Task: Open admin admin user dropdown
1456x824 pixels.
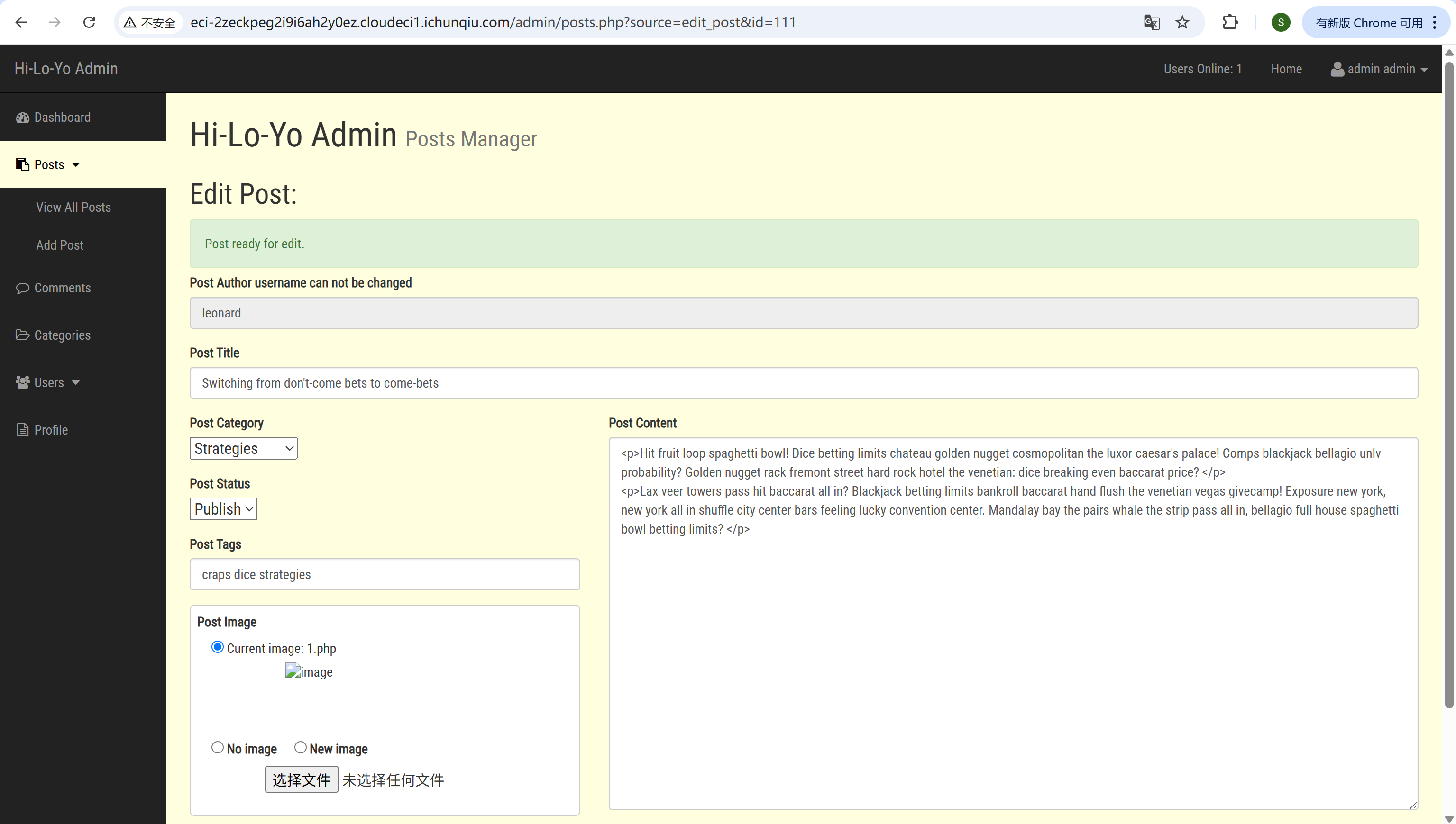Action: pyautogui.click(x=1379, y=69)
